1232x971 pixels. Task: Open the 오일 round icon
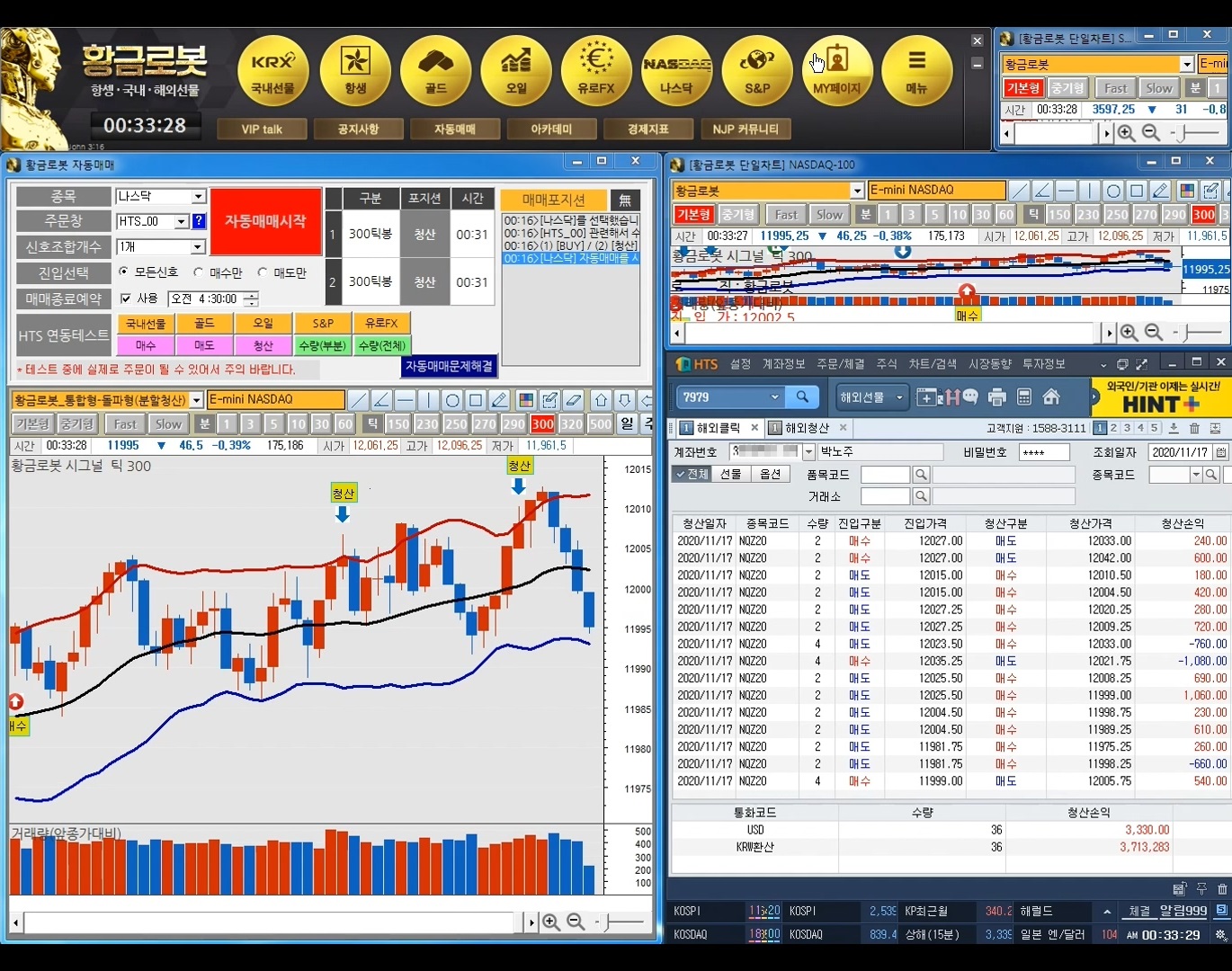click(516, 71)
